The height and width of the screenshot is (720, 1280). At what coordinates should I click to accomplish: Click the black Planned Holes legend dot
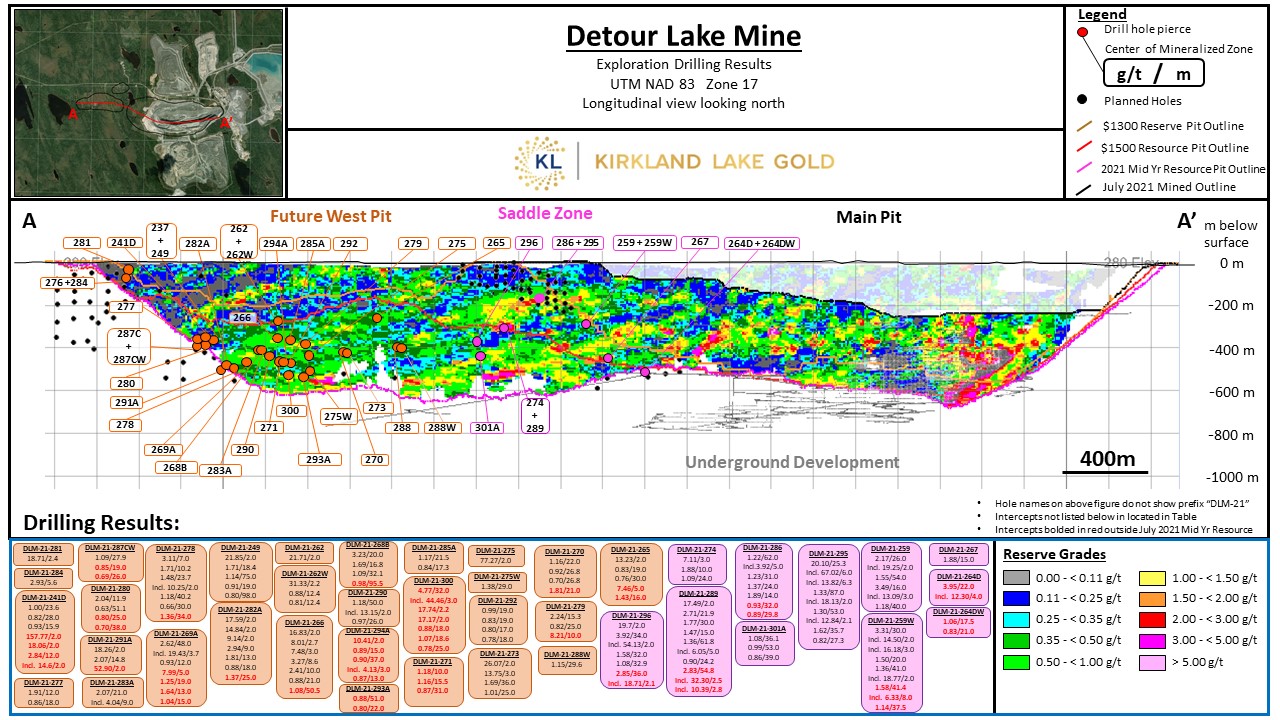coord(1083,101)
